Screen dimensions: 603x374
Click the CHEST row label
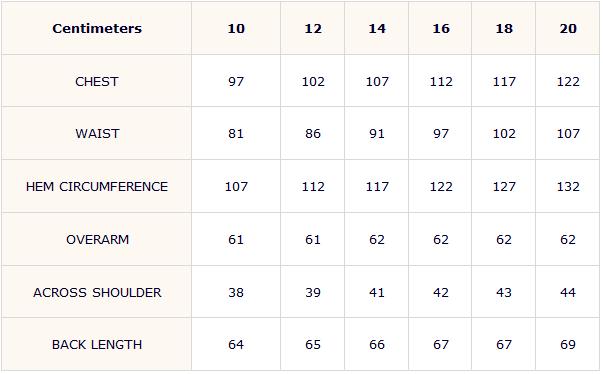pos(97,81)
